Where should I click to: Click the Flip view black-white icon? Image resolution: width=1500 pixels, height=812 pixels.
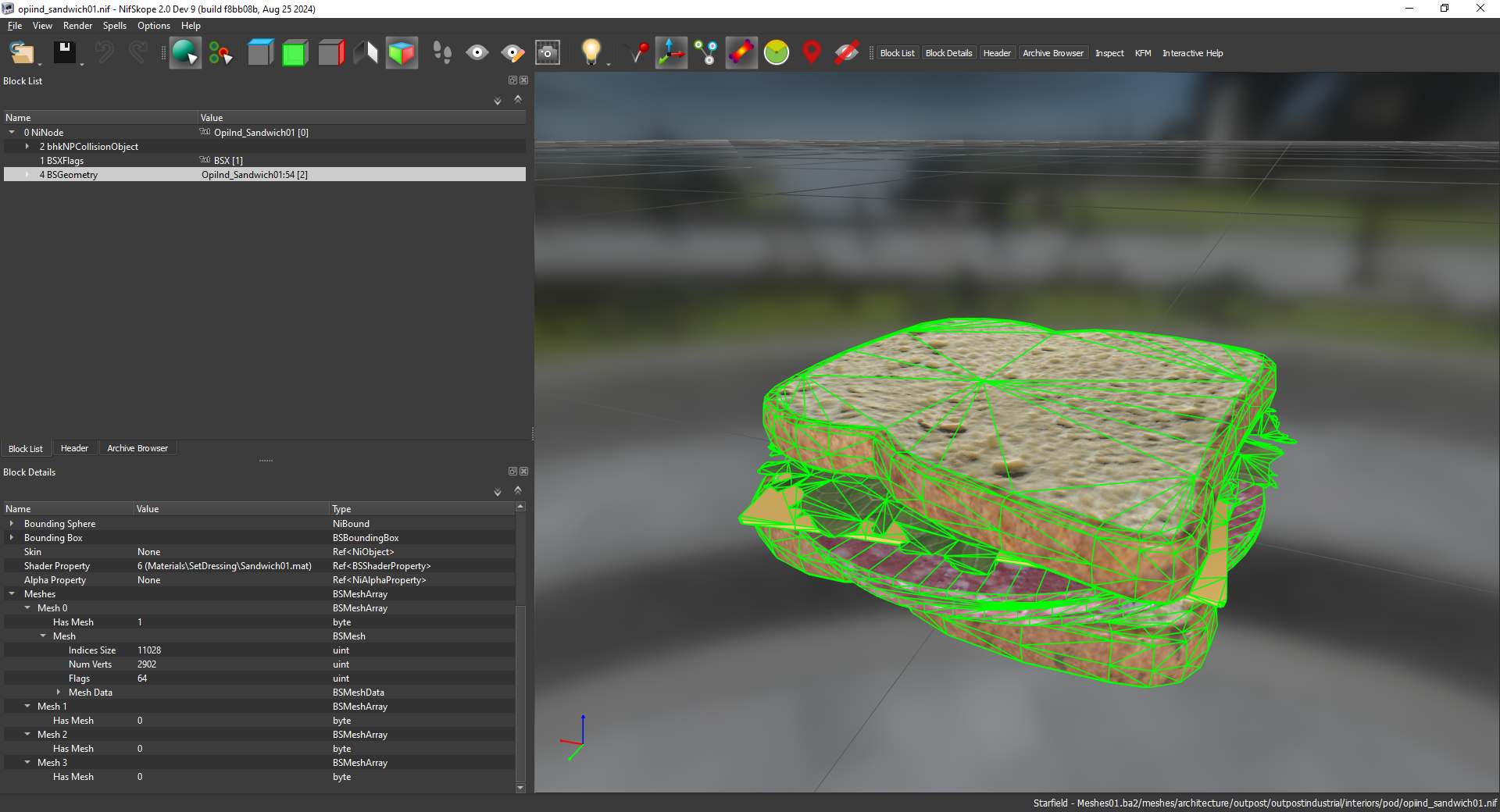pos(366,53)
